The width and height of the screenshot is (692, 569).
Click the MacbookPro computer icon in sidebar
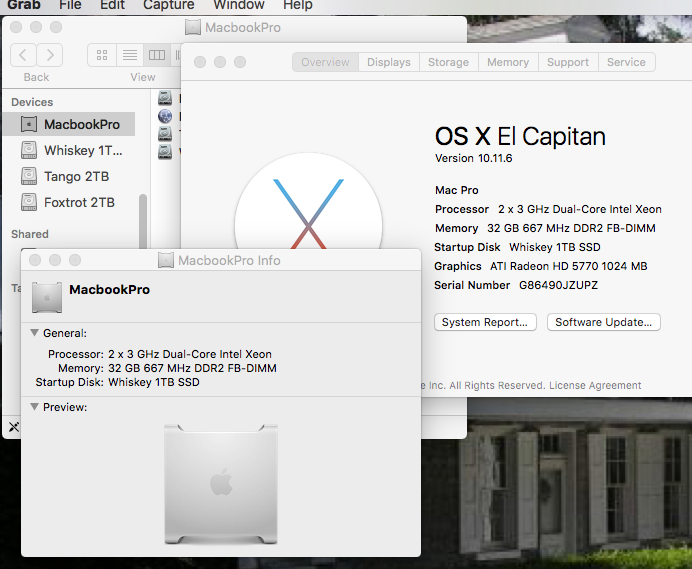click(29, 124)
